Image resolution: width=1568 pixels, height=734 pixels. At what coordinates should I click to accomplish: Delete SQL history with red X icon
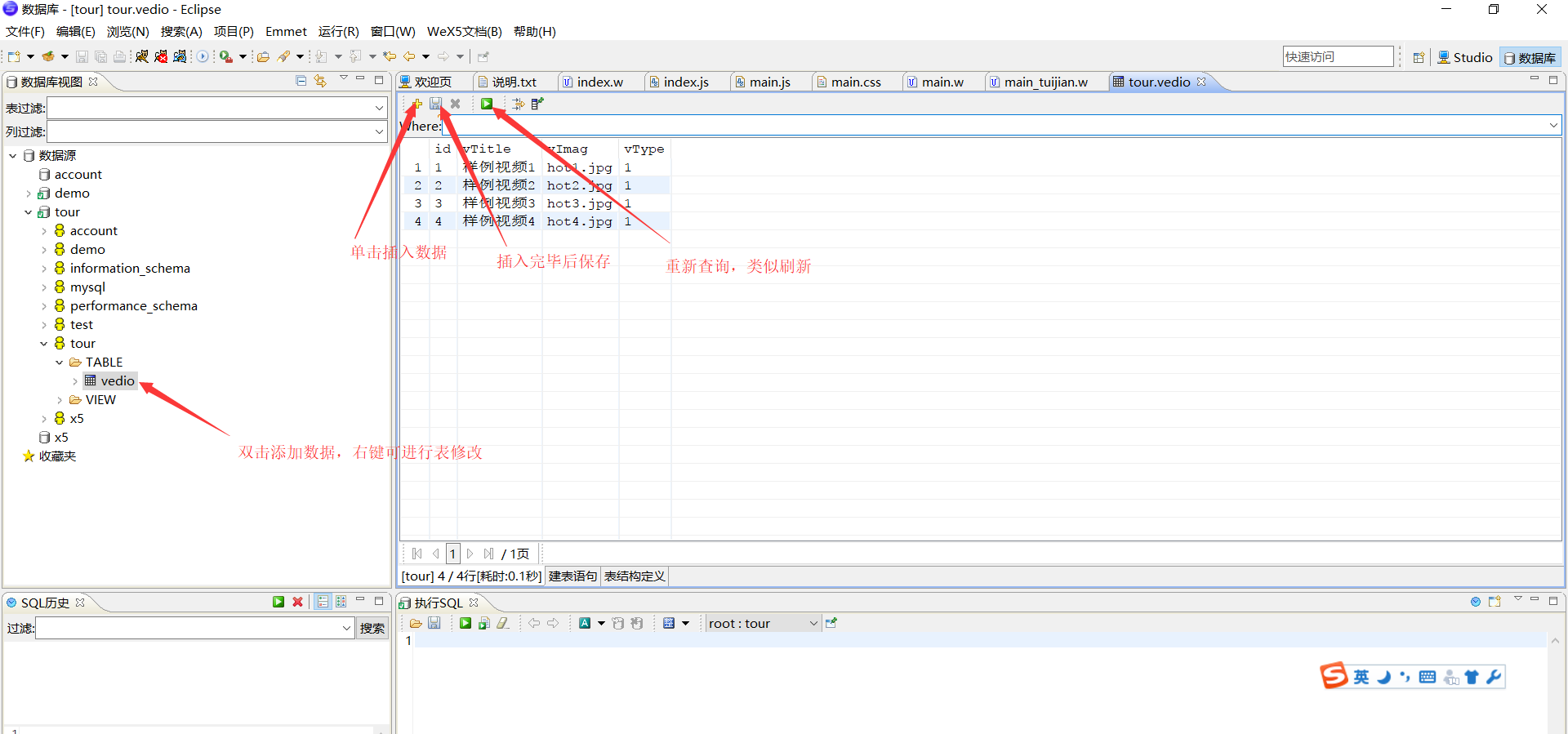coord(298,602)
